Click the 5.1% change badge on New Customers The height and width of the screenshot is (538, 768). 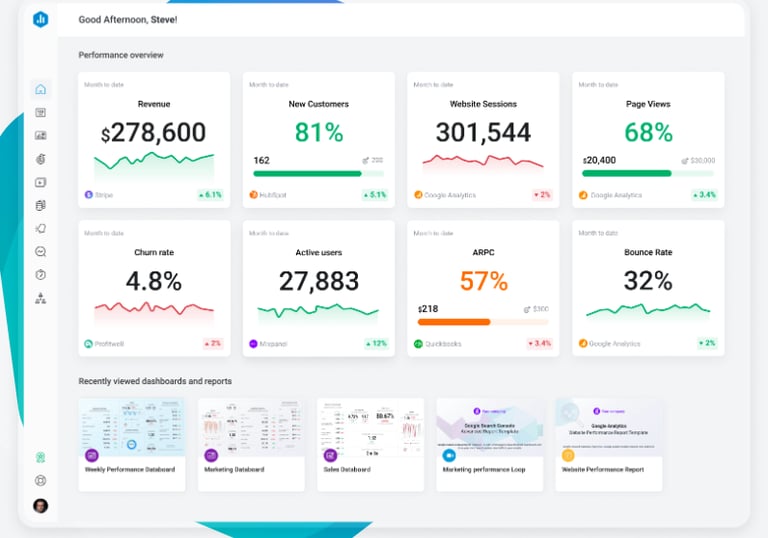[375, 195]
